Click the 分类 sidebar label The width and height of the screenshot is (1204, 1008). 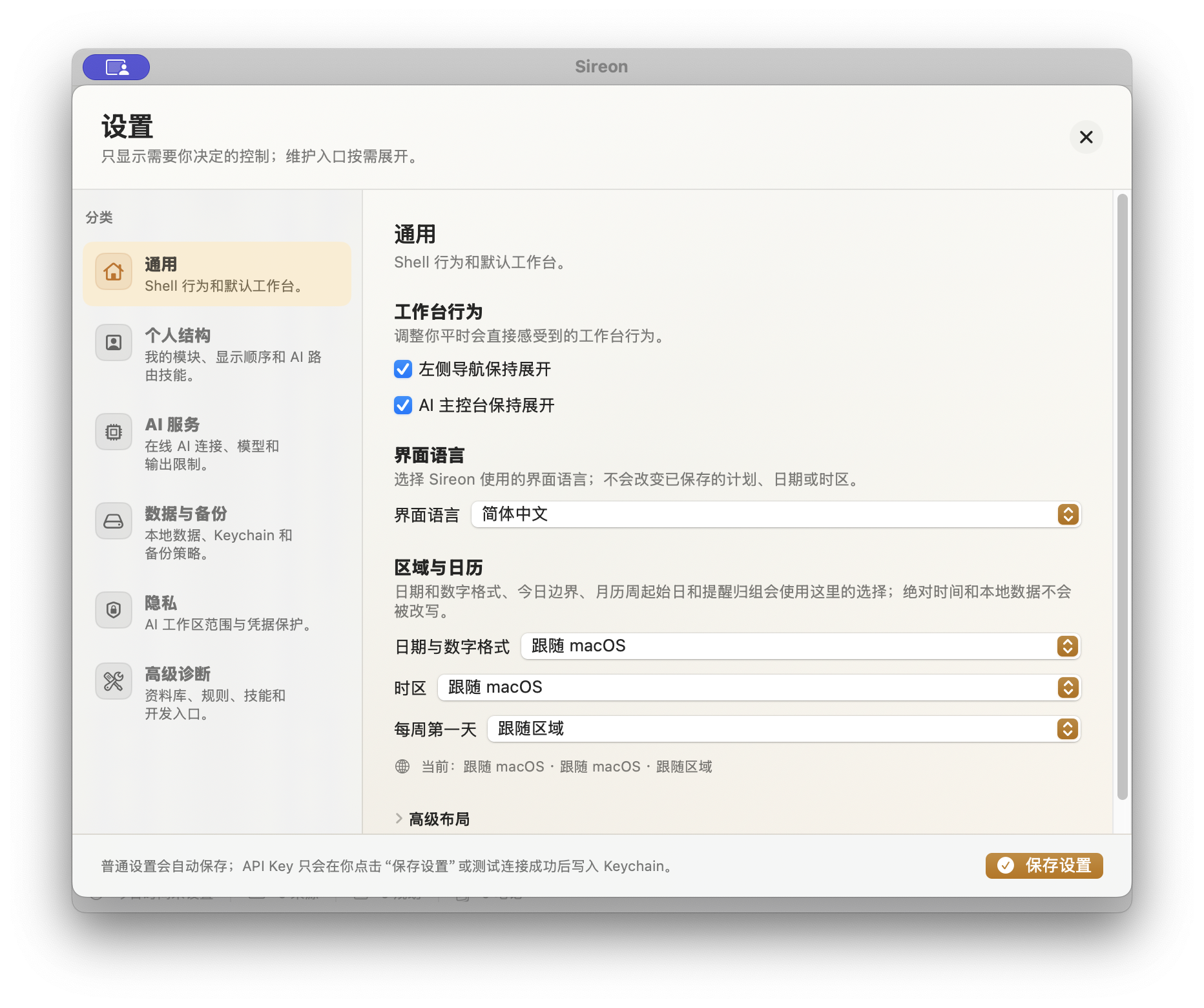tap(99, 217)
